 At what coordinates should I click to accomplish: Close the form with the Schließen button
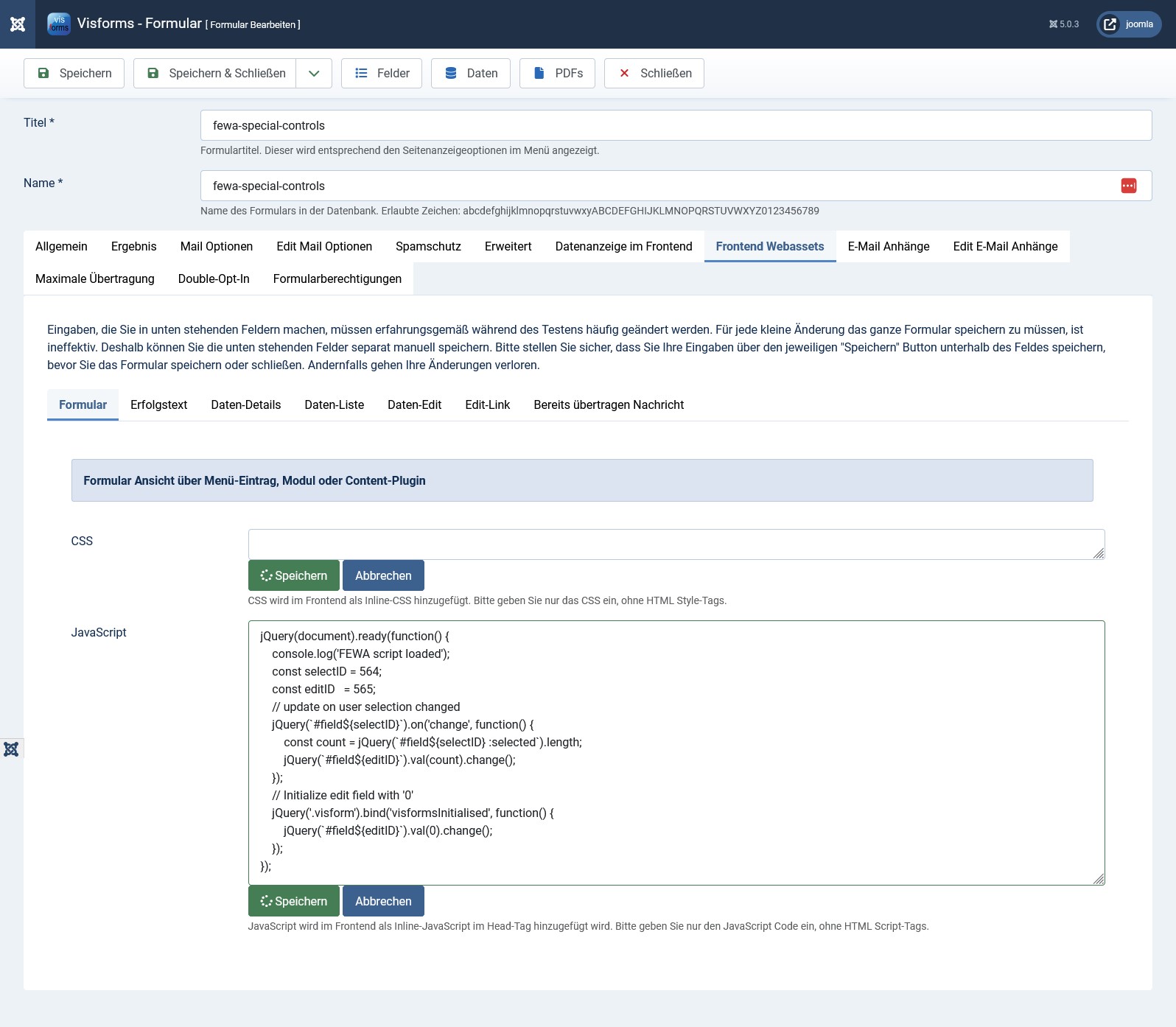click(654, 73)
